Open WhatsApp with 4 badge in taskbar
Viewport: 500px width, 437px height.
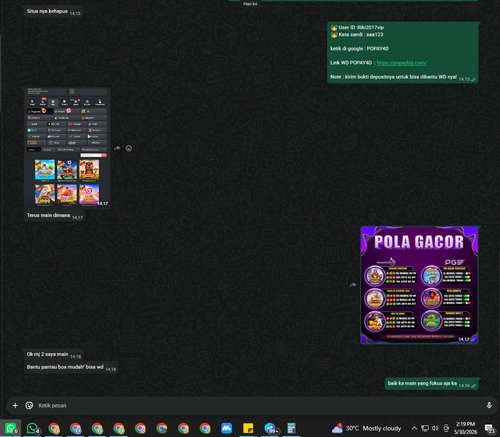point(32,428)
